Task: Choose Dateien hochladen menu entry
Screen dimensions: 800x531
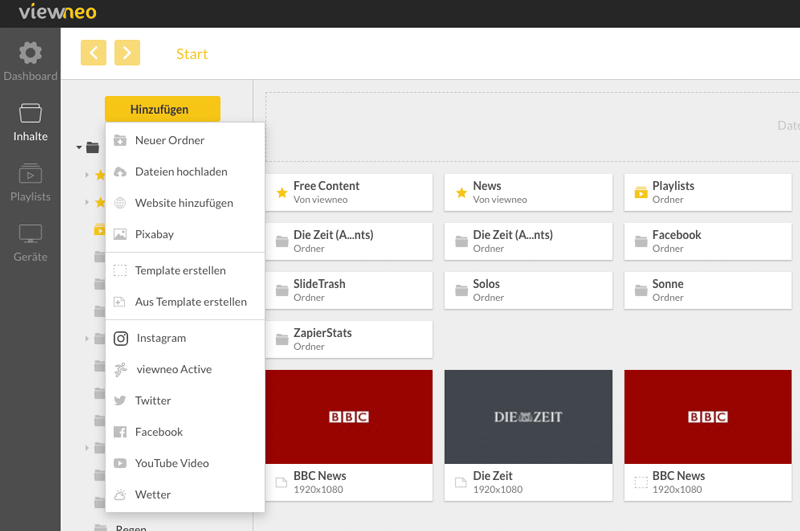Action: click(185, 172)
